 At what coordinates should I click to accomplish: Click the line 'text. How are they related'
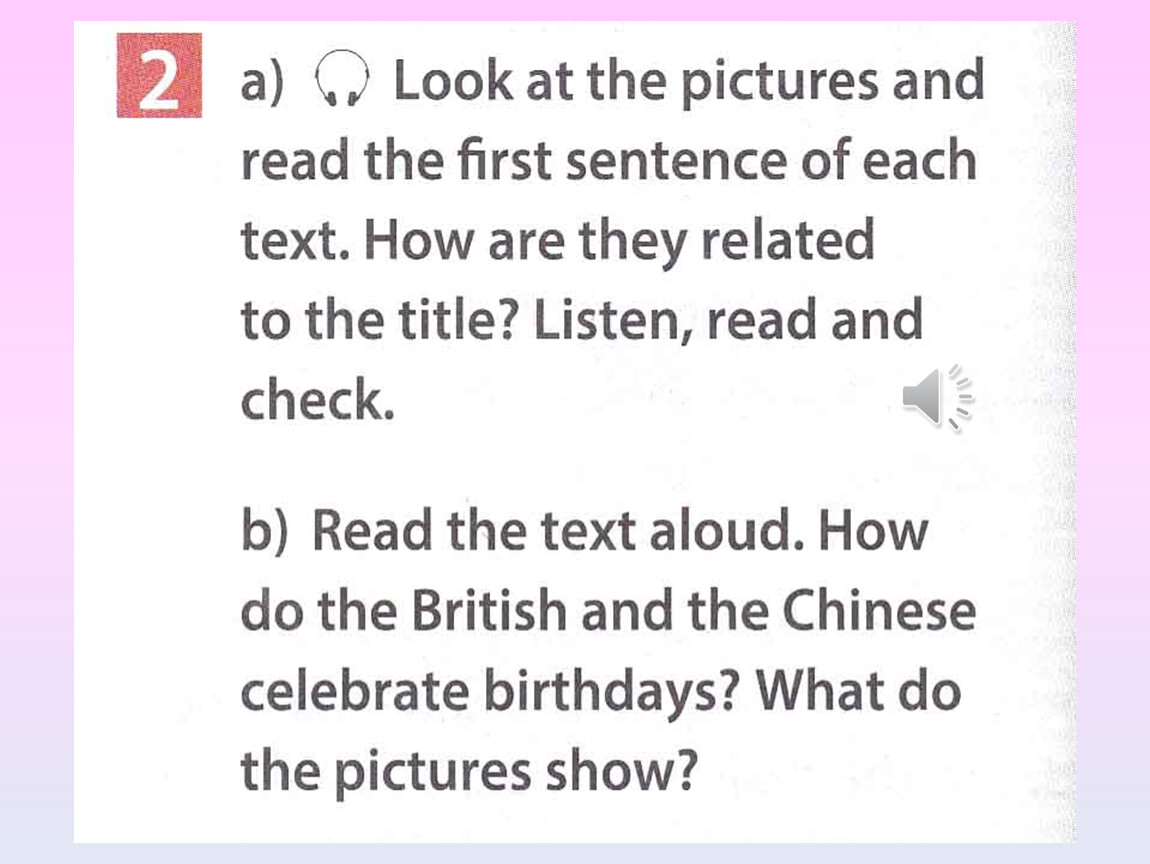557,241
